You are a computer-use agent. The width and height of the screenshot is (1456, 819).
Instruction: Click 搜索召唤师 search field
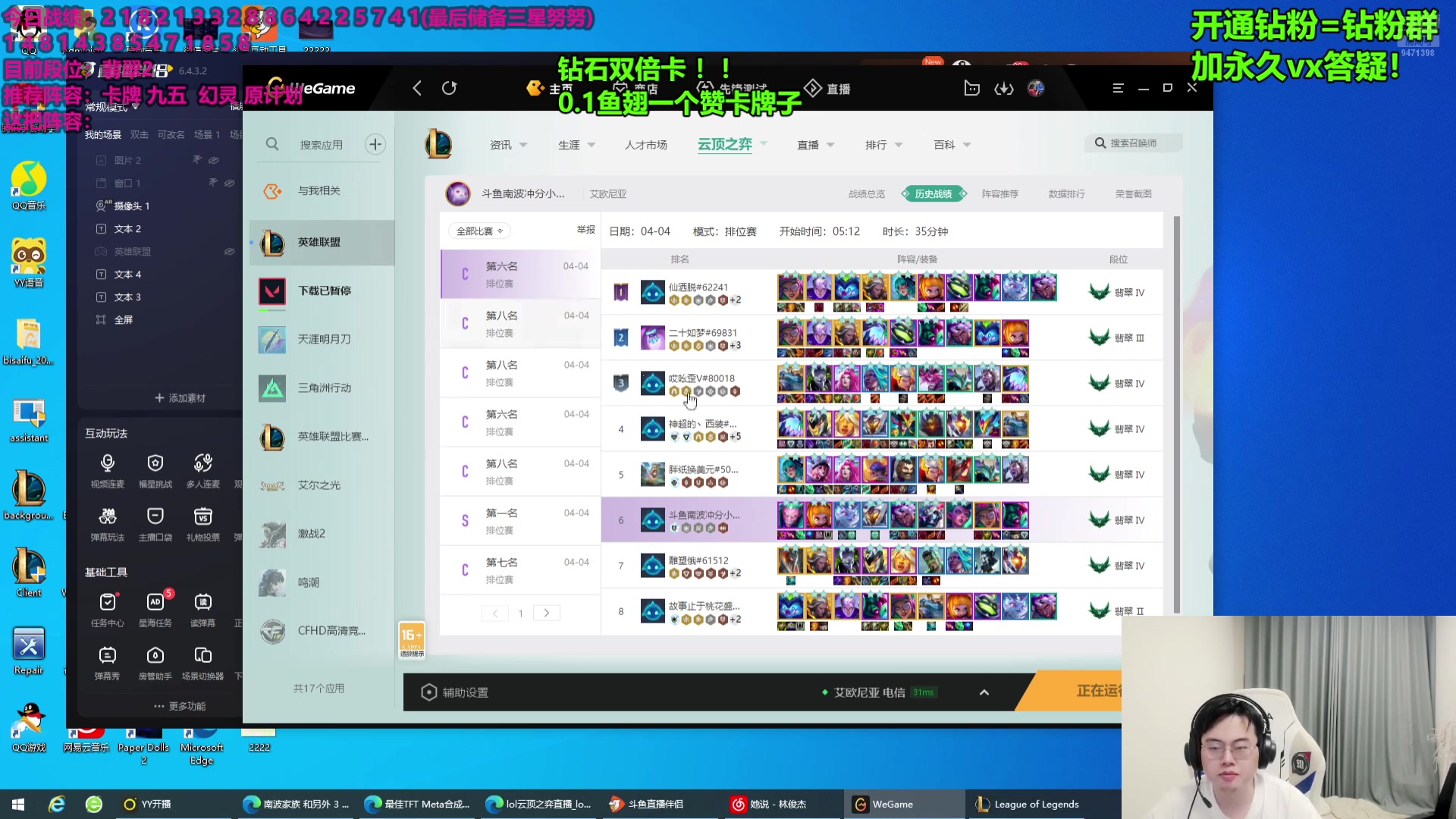coord(1134,143)
